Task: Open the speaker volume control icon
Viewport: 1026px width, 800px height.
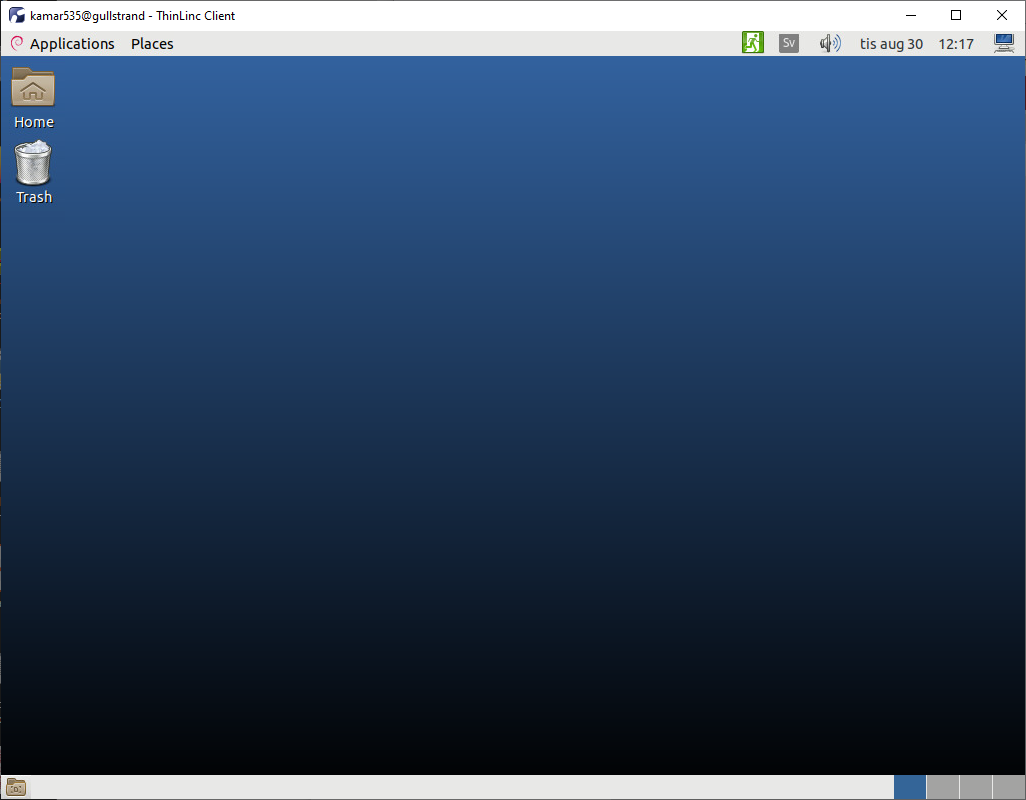Action: [x=830, y=43]
